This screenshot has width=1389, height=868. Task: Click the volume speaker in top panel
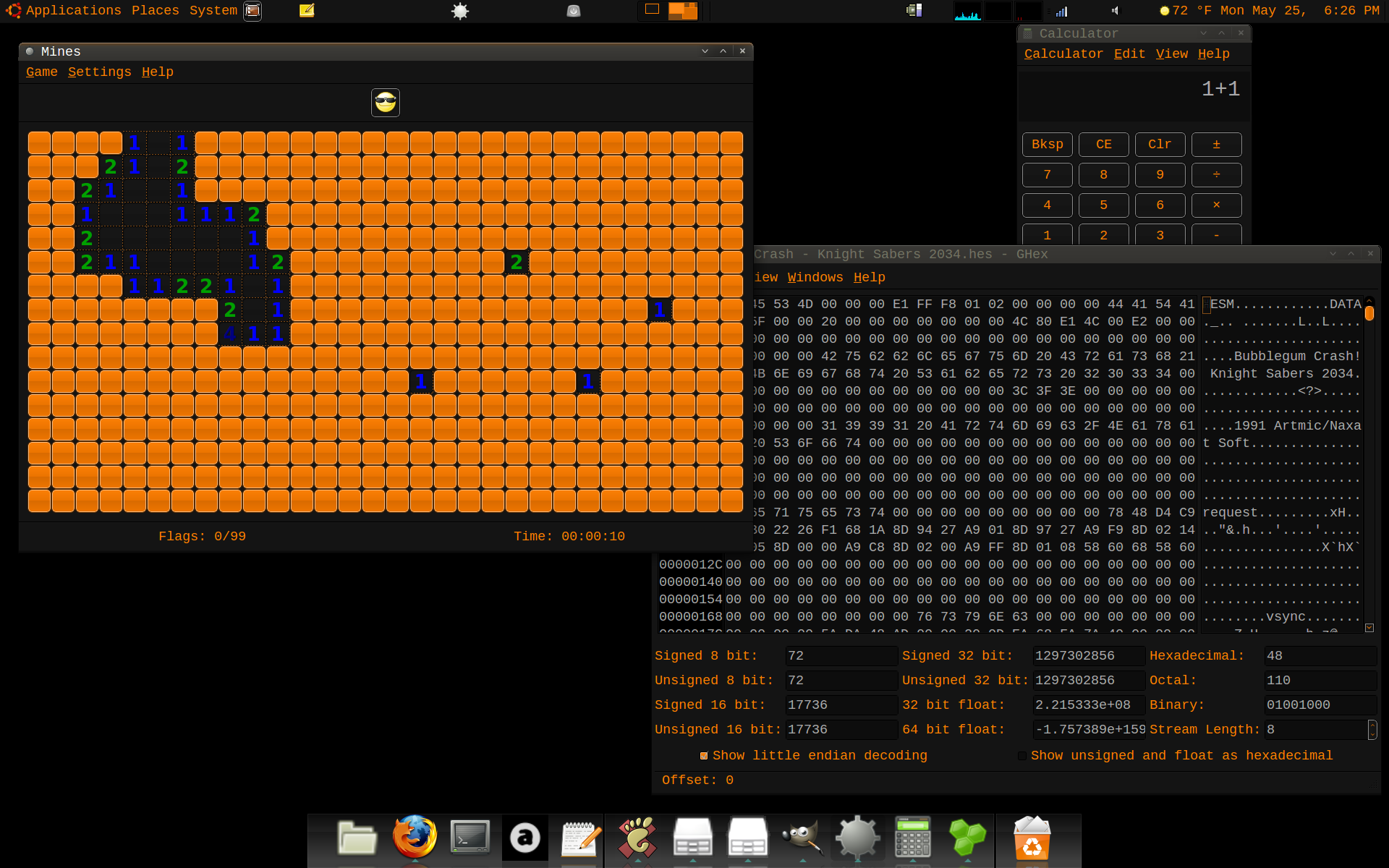[x=1115, y=11]
